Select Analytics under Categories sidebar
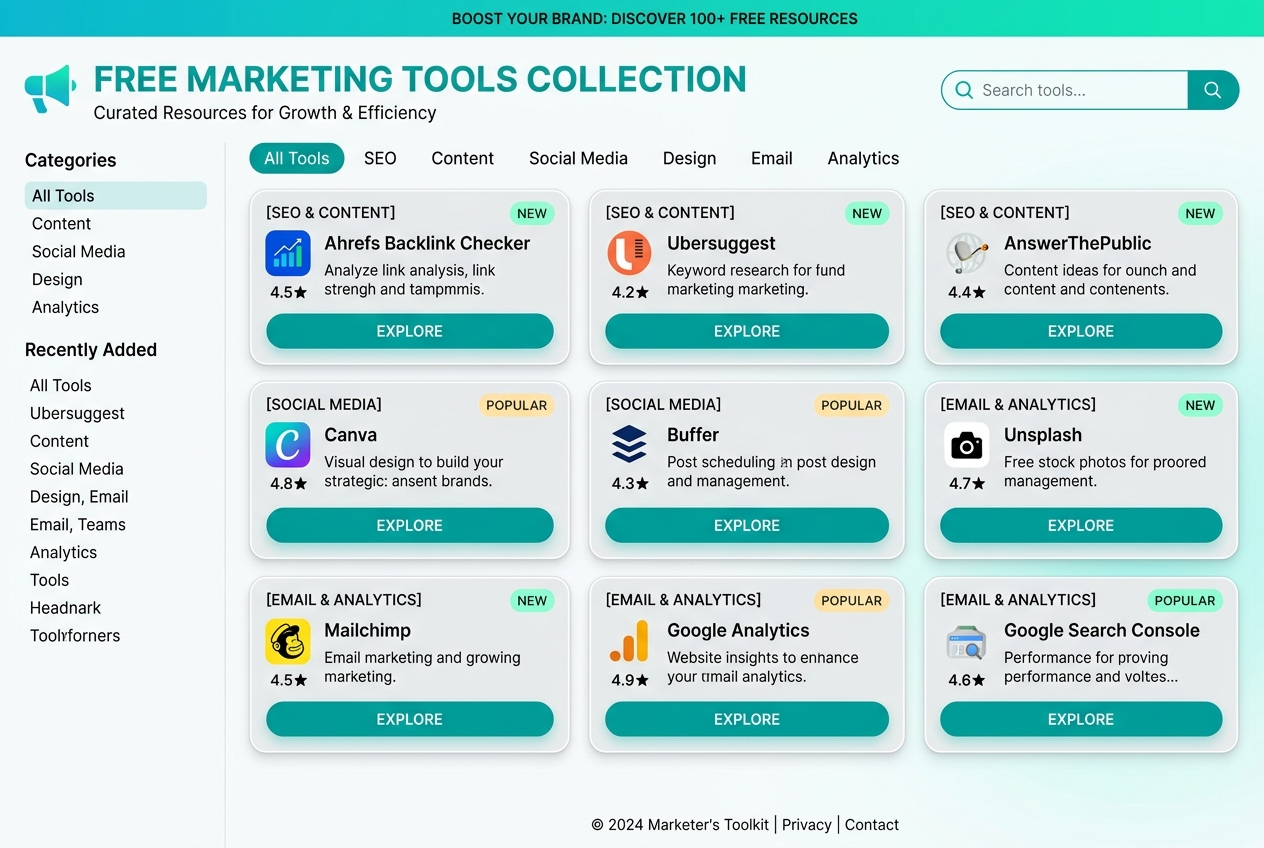 (x=65, y=308)
